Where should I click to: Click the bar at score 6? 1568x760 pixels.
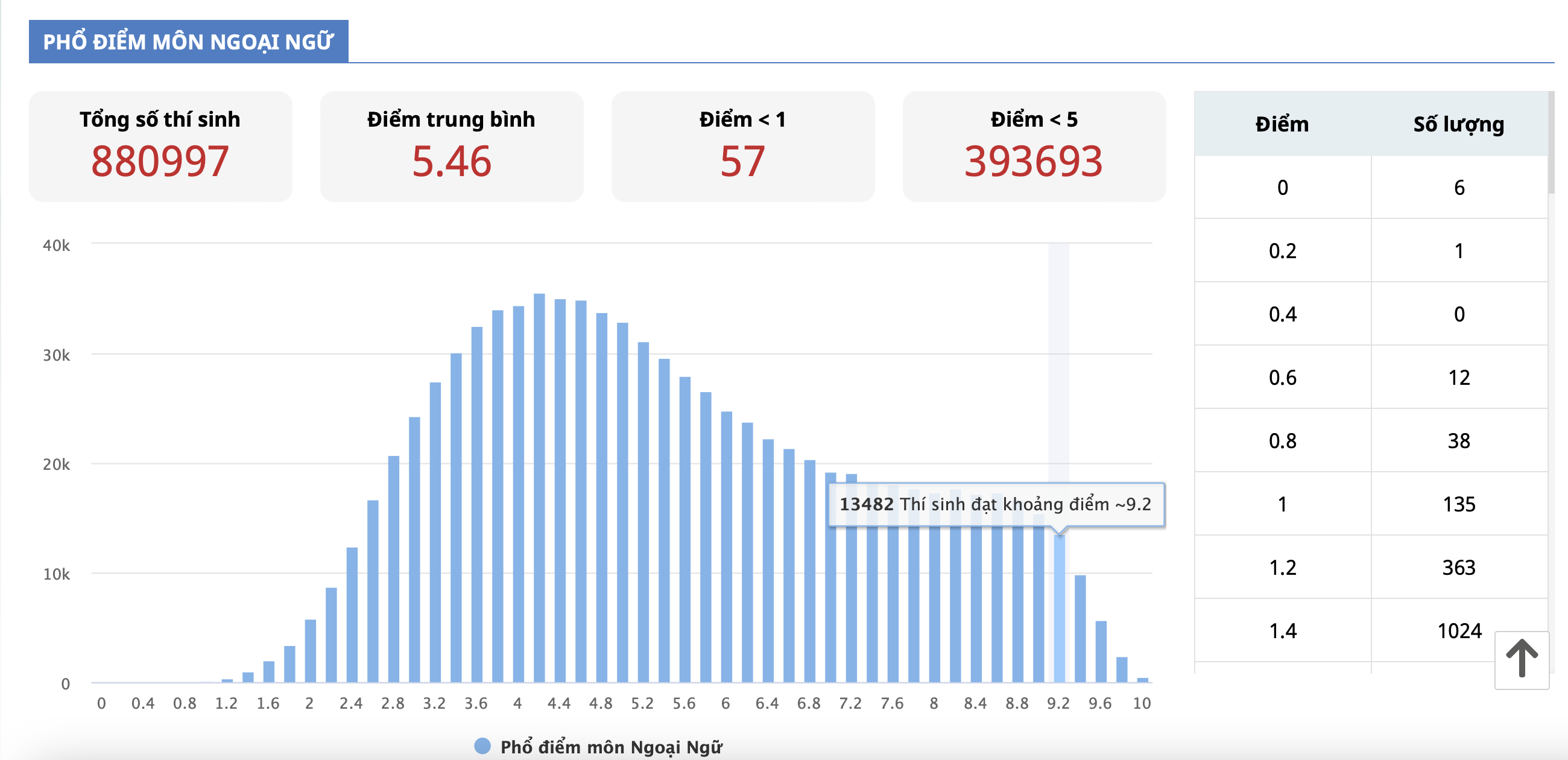[x=726, y=547]
